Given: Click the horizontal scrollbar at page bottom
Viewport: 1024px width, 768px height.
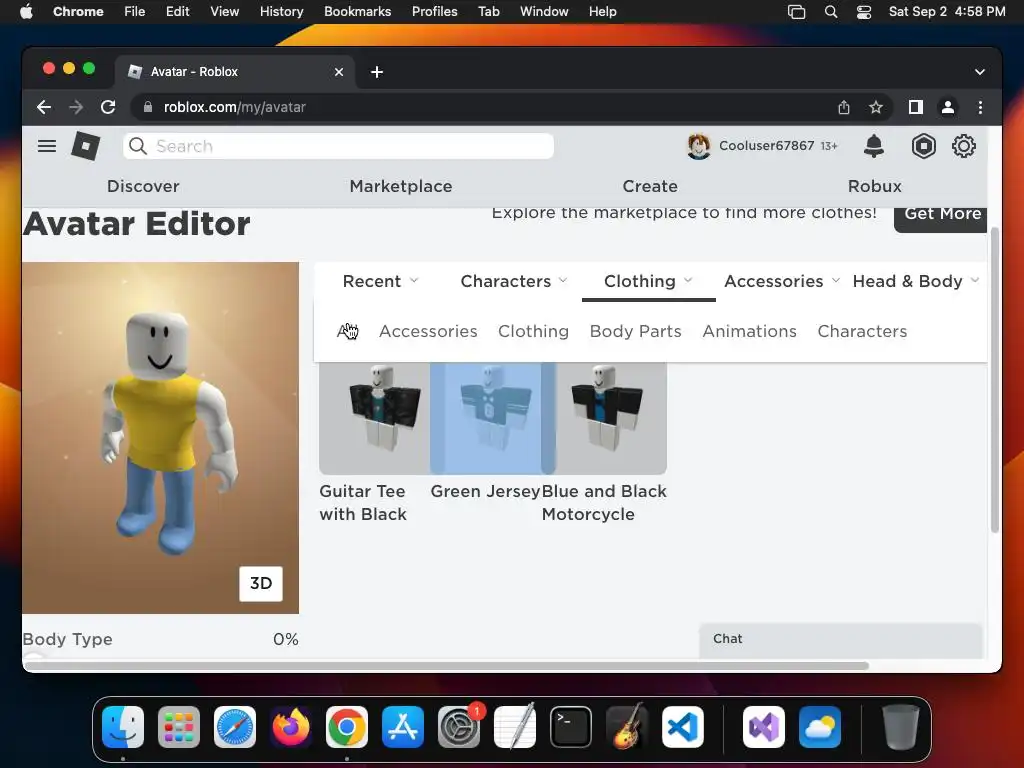Looking at the screenshot, I should point(446,666).
